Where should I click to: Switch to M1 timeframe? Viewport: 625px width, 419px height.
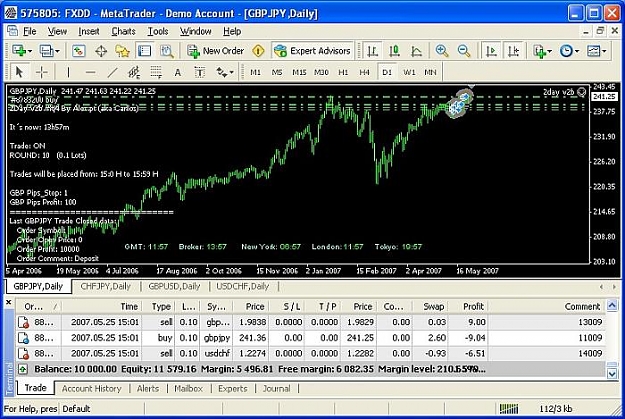pos(255,72)
